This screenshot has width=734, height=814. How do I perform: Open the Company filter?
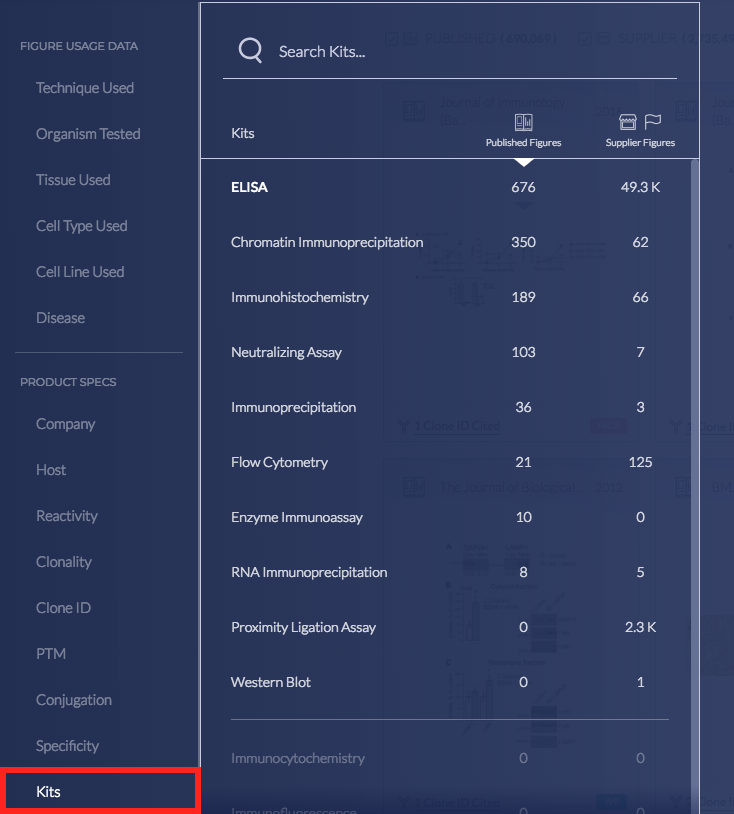(x=65, y=424)
